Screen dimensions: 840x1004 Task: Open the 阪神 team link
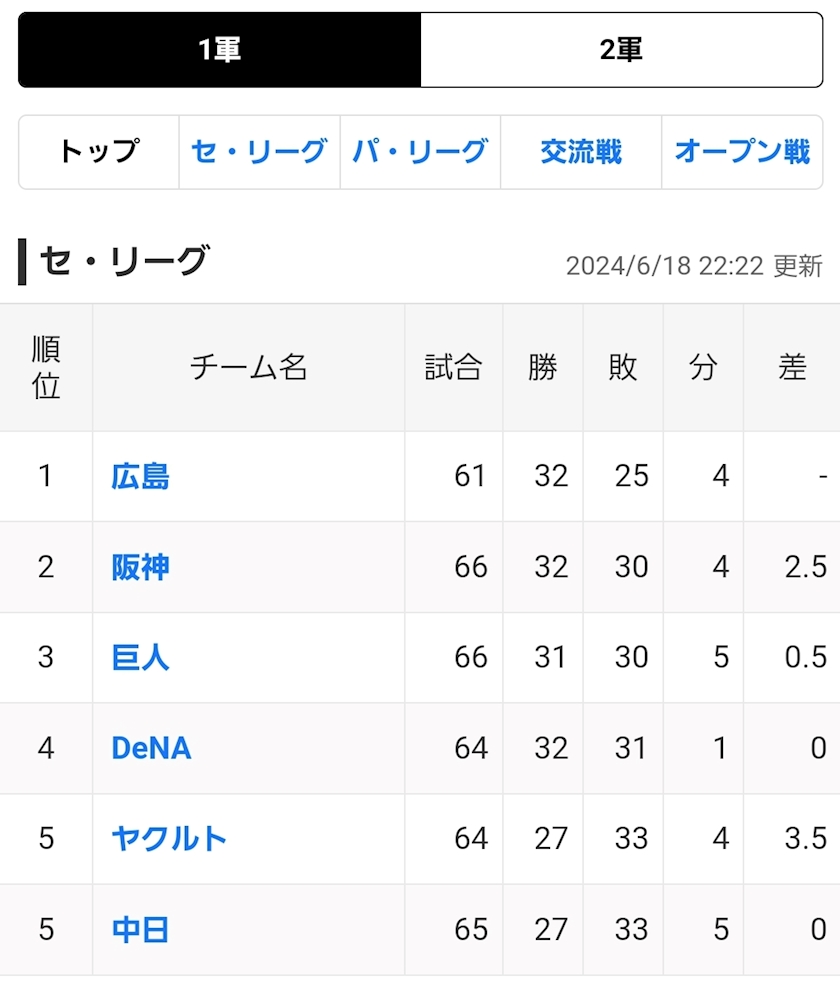(141, 567)
